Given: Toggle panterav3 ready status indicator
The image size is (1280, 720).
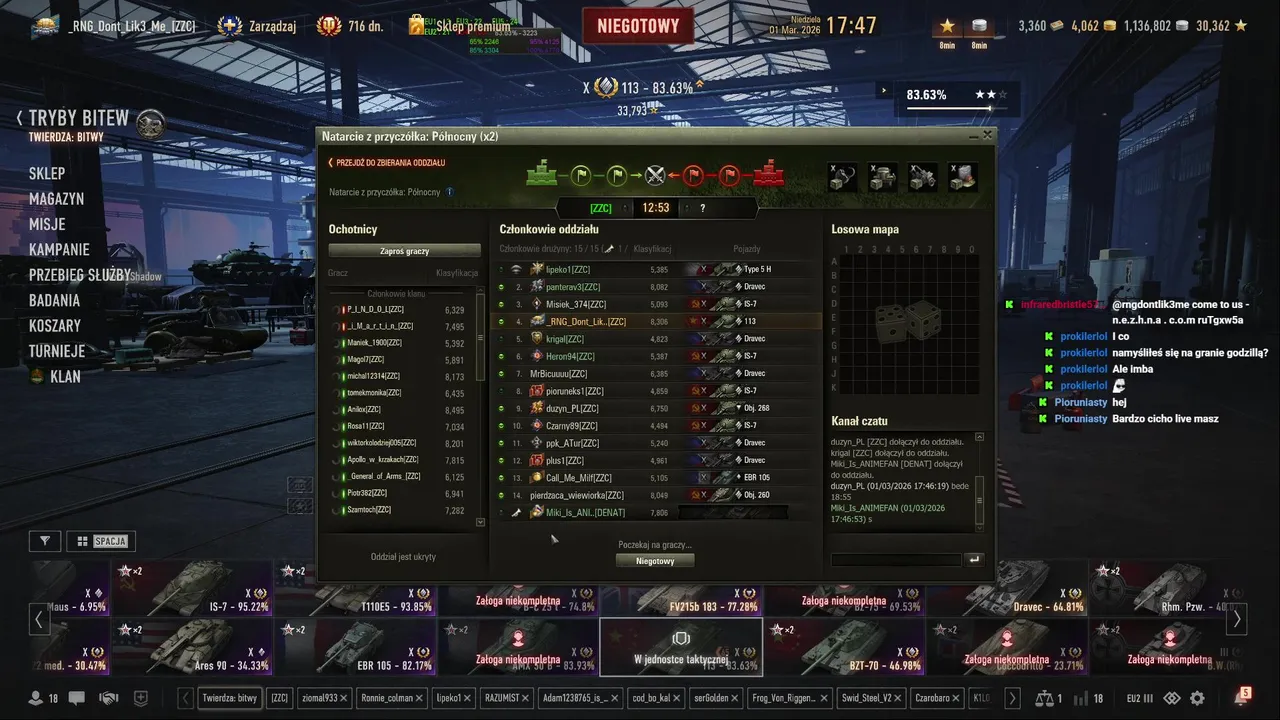Looking at the screenshot, I should 502,287.
